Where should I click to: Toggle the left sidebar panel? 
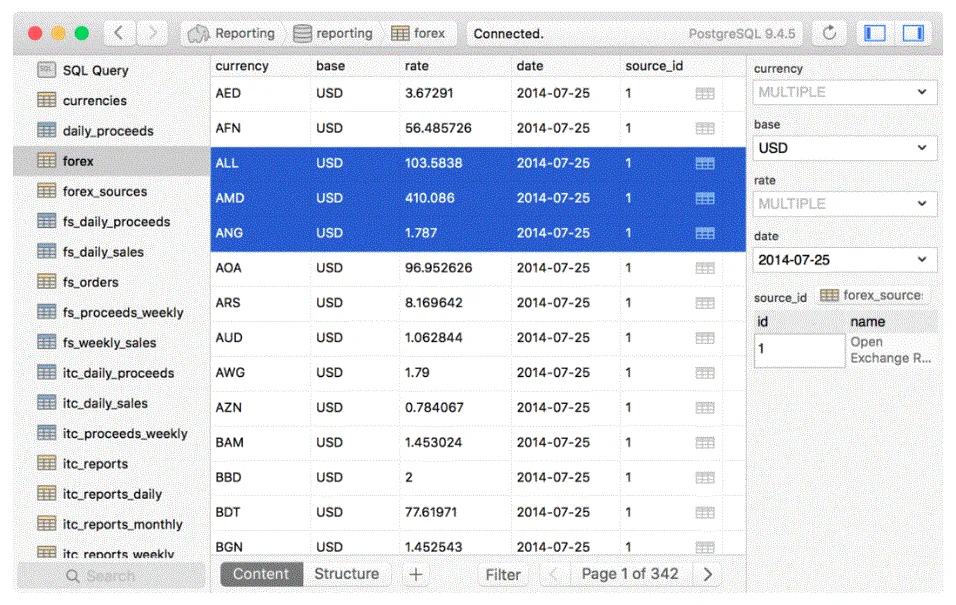coord(875,33)
